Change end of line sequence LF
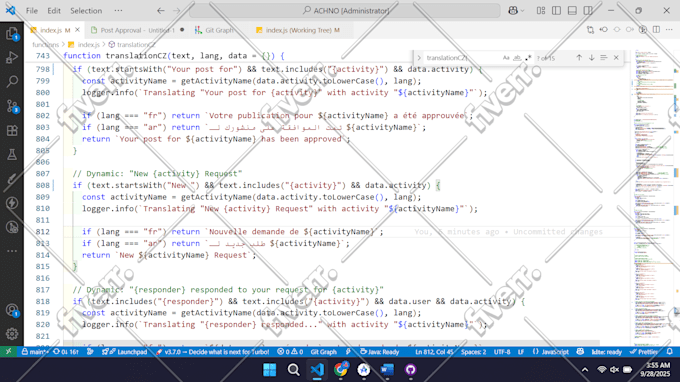Image resolution: width=680 pixels, height=382 pixels. [521, 352]
